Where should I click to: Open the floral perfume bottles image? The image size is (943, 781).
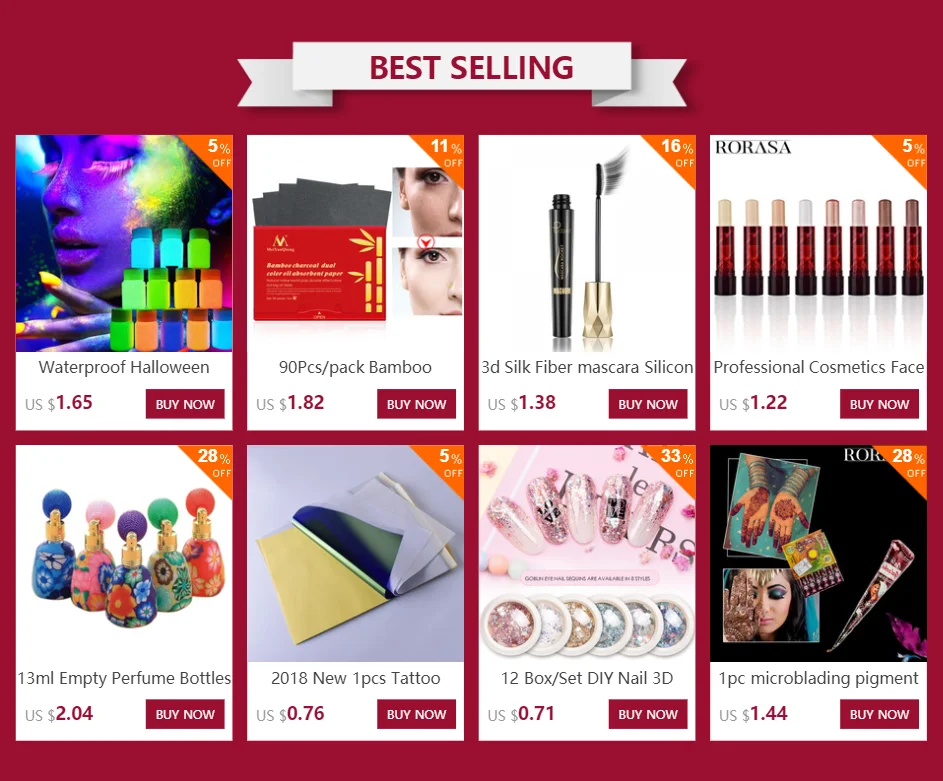coord(124,554)
